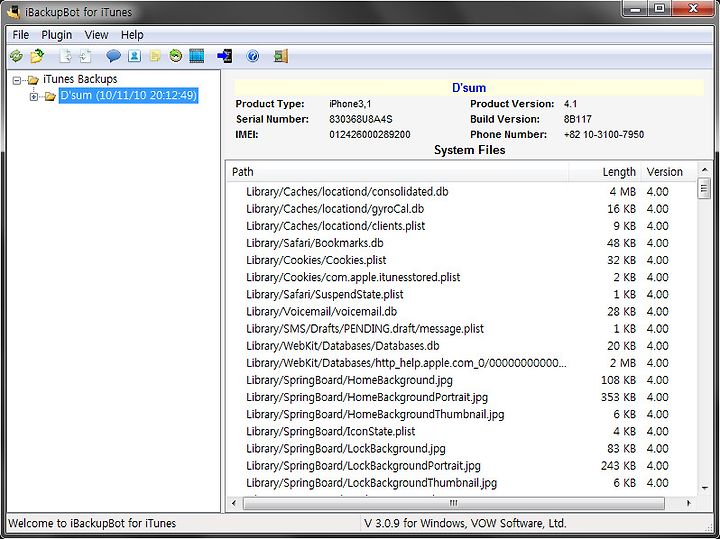Click folder icon beside iTunes Backups
The image size is (720, 539).
[x=33, y=80]
